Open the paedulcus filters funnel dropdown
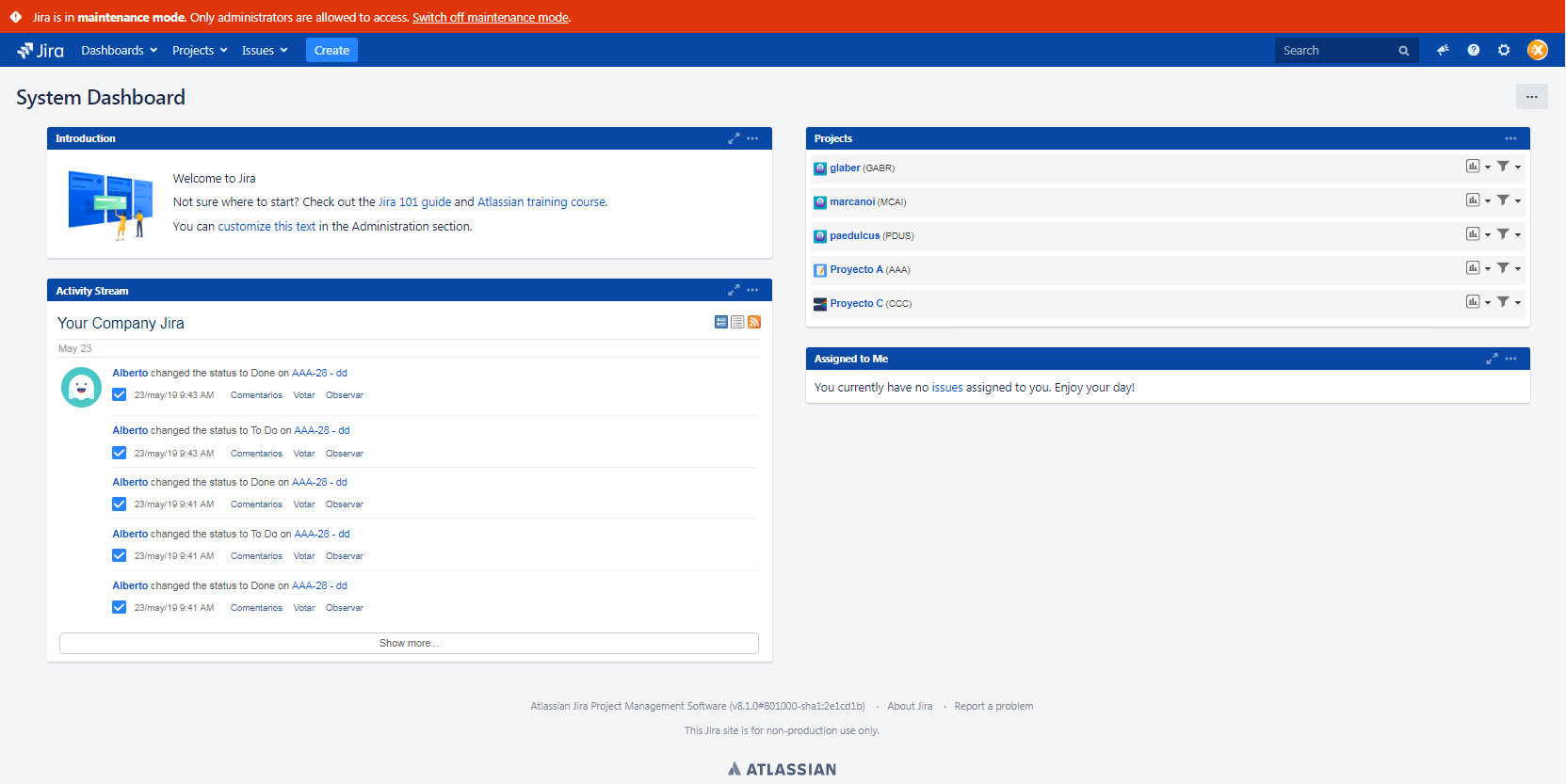Screen dimensions: 1566x784 coord(1509,234)
